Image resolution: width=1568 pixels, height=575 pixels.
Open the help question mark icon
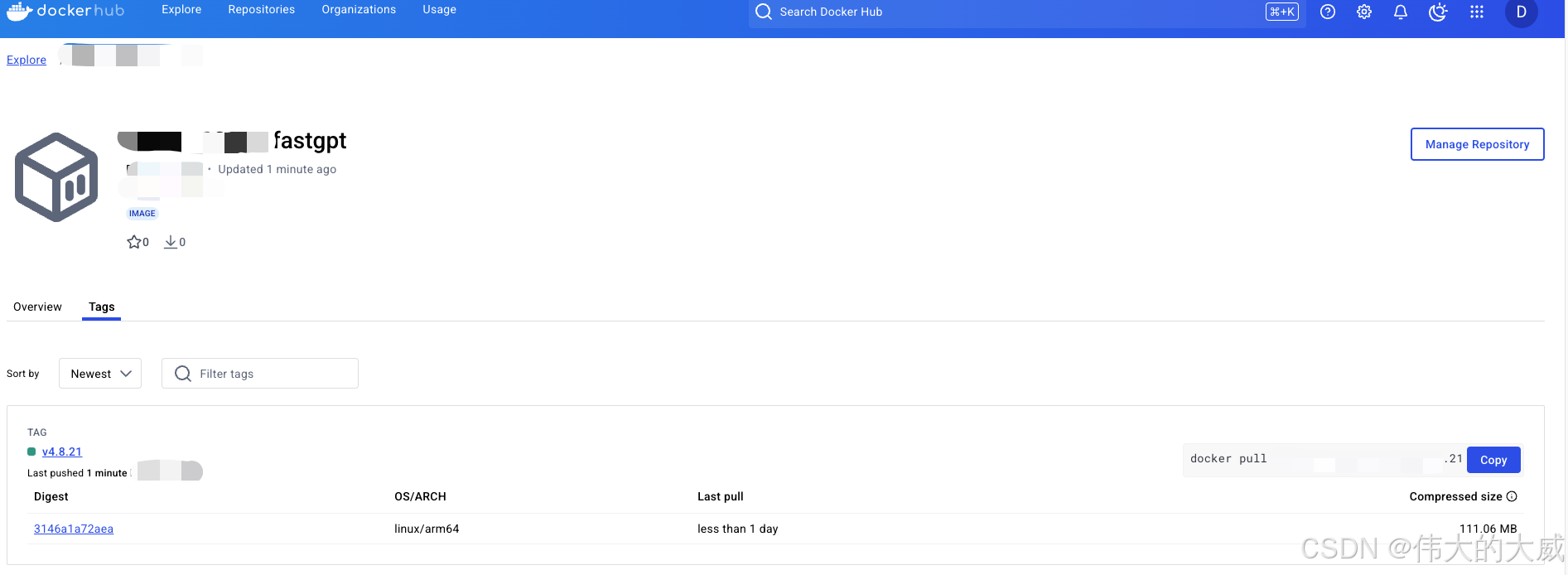point(1328,12)
